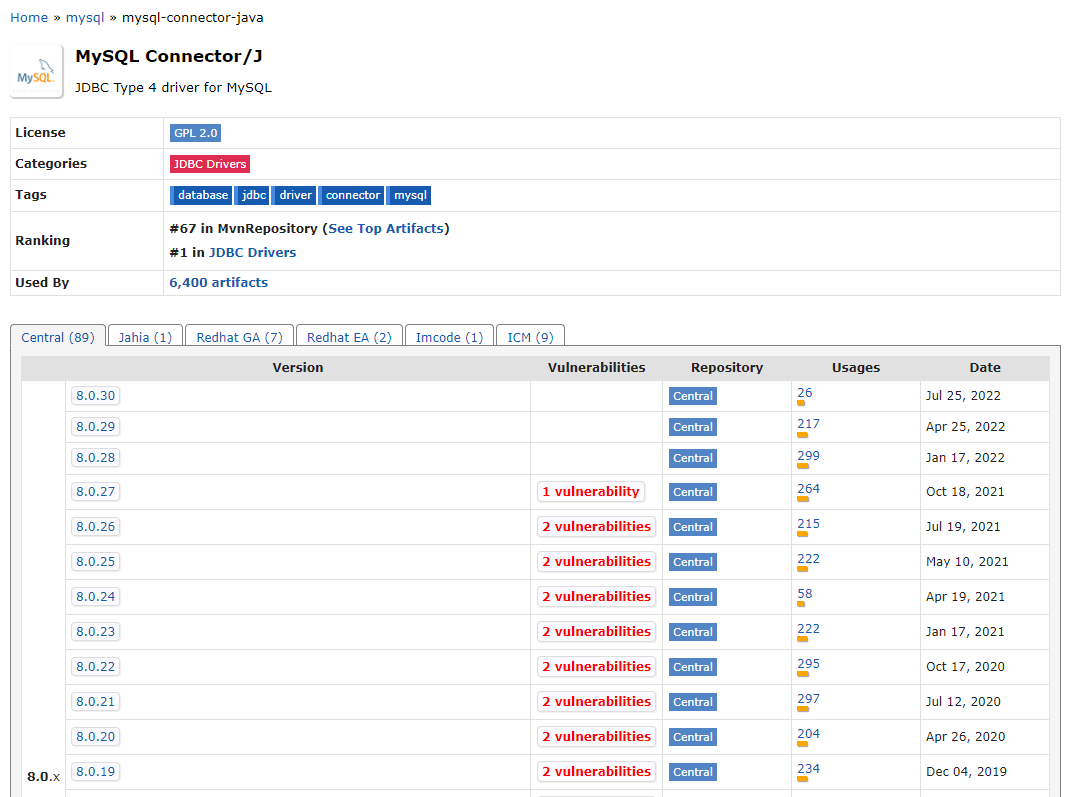Viewport: 1070px width, 797px height.
Task: Open version 8.0.19
Action: (x=96, y=772)
